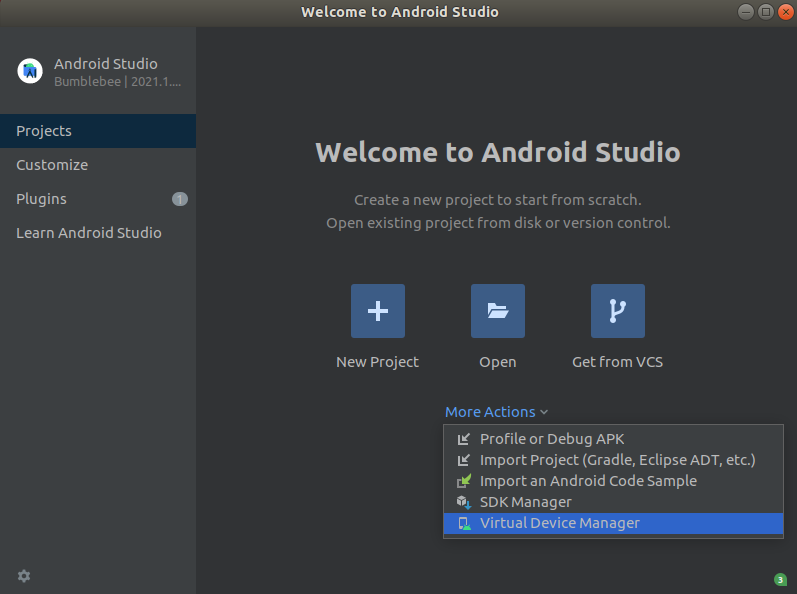Click the Android Studio product name
The width and height of the screenshot is (797, 594).
click(x=106, y=64)
